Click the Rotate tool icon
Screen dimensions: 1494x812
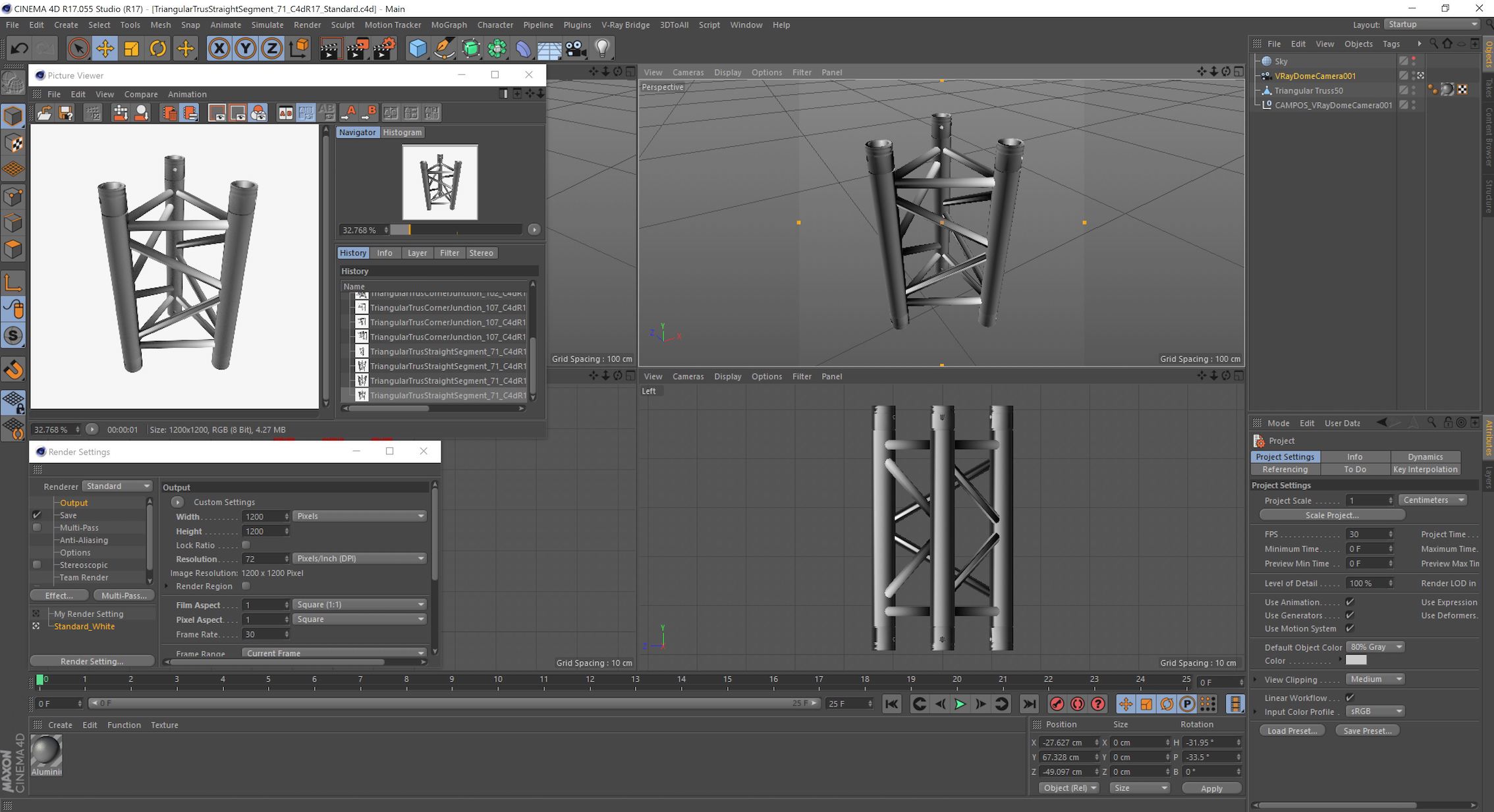158,48
